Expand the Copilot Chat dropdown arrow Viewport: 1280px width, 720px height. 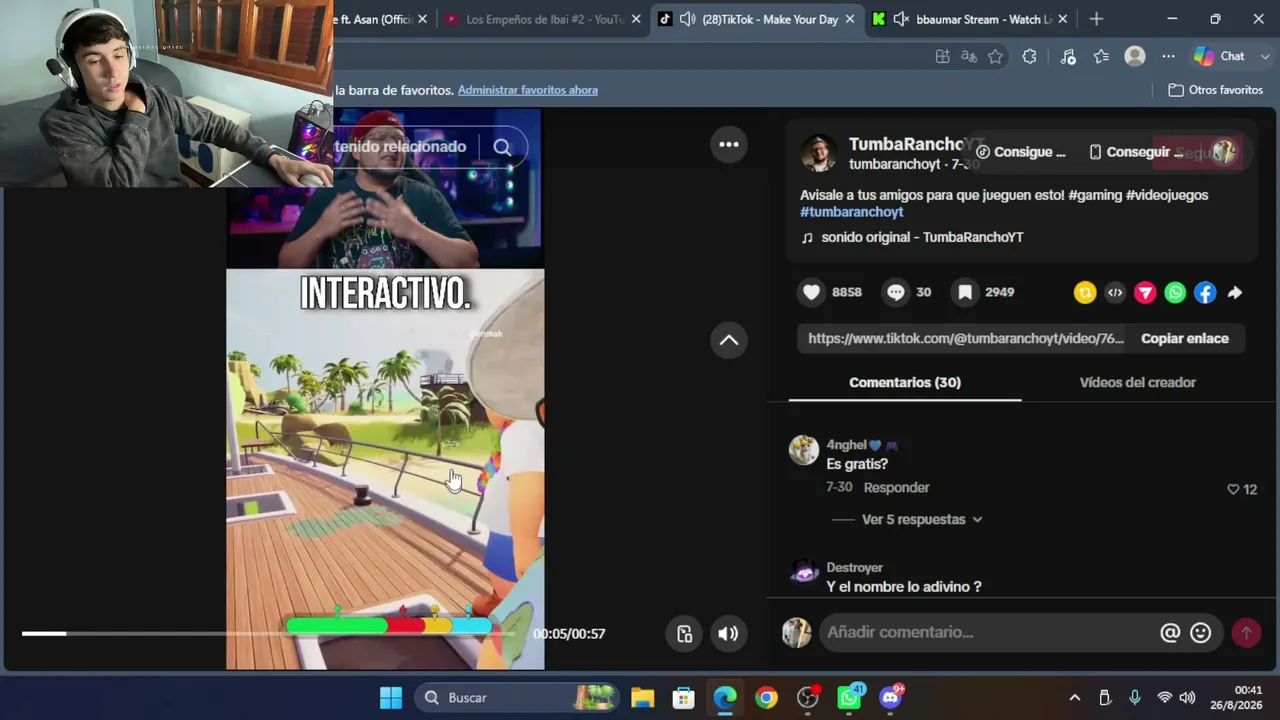(1265, 57)
